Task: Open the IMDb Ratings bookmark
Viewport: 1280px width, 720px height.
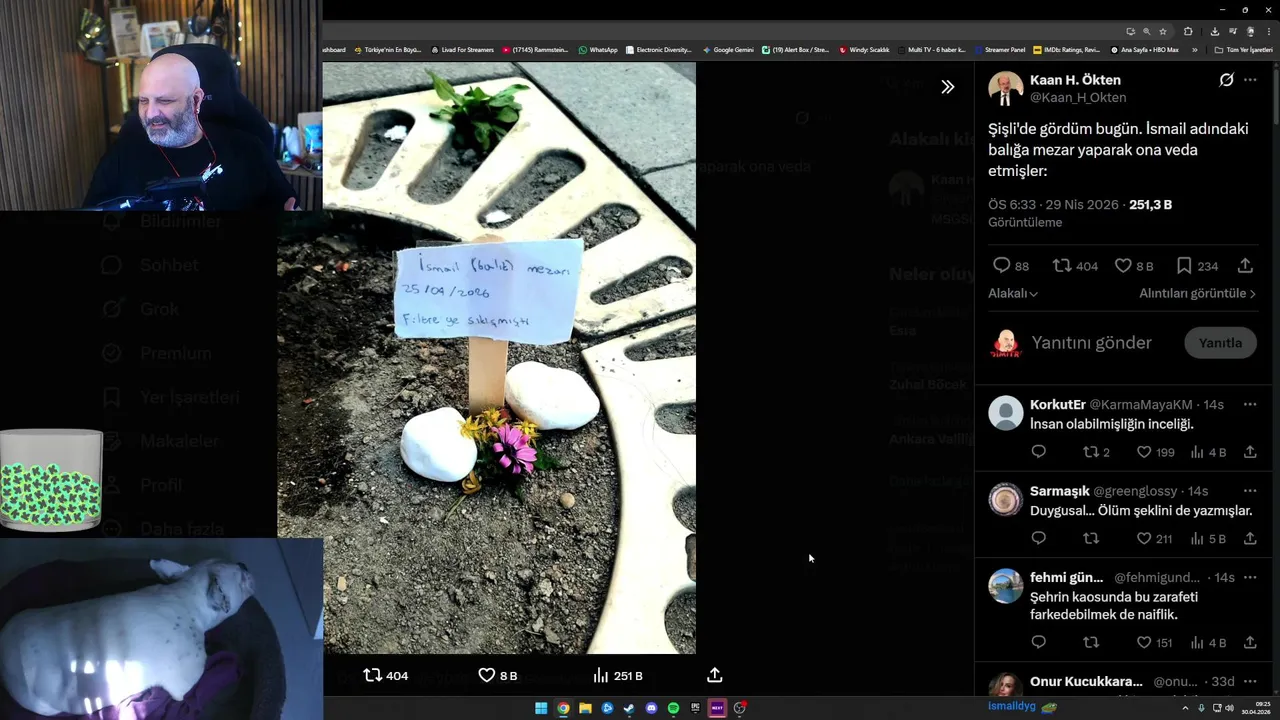Action: 1066,50
